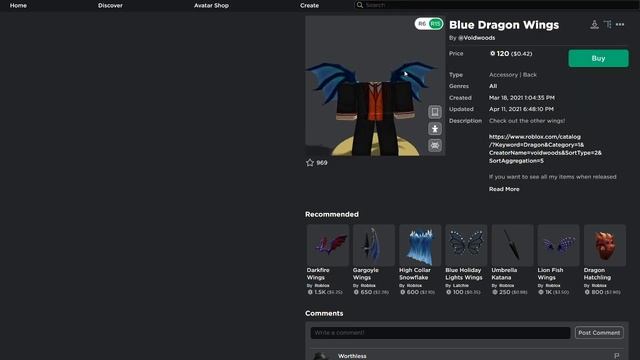The height and width of the screenshot is (360, 640).
Task: Open the Umbrella Katana thumbnail
Action: (512, 245)
